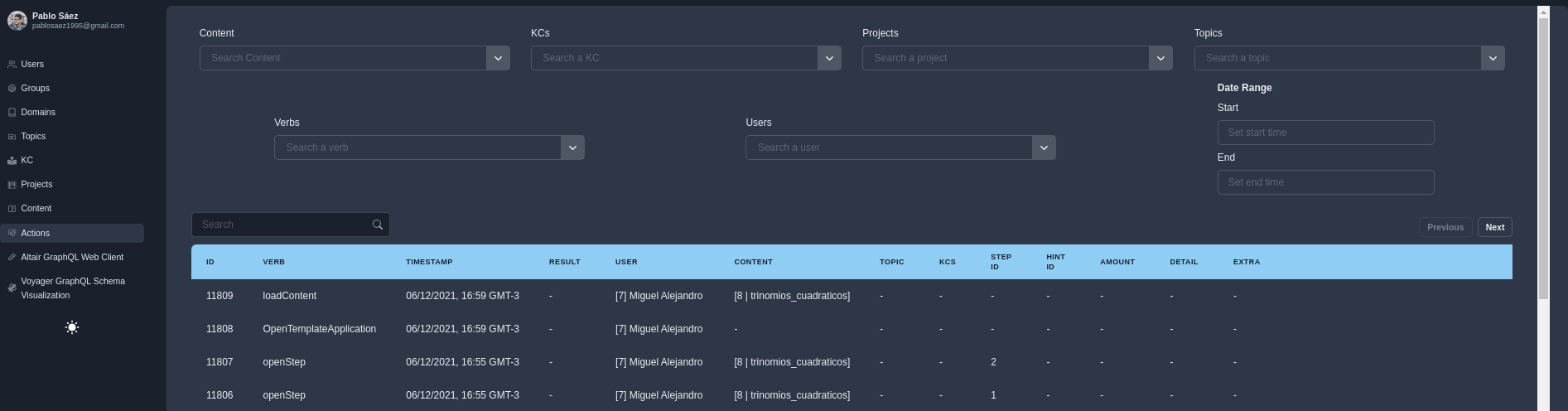Click the VERB column header
The image size is (1568, 411).
pyautogui.click(x=273, y=262)
